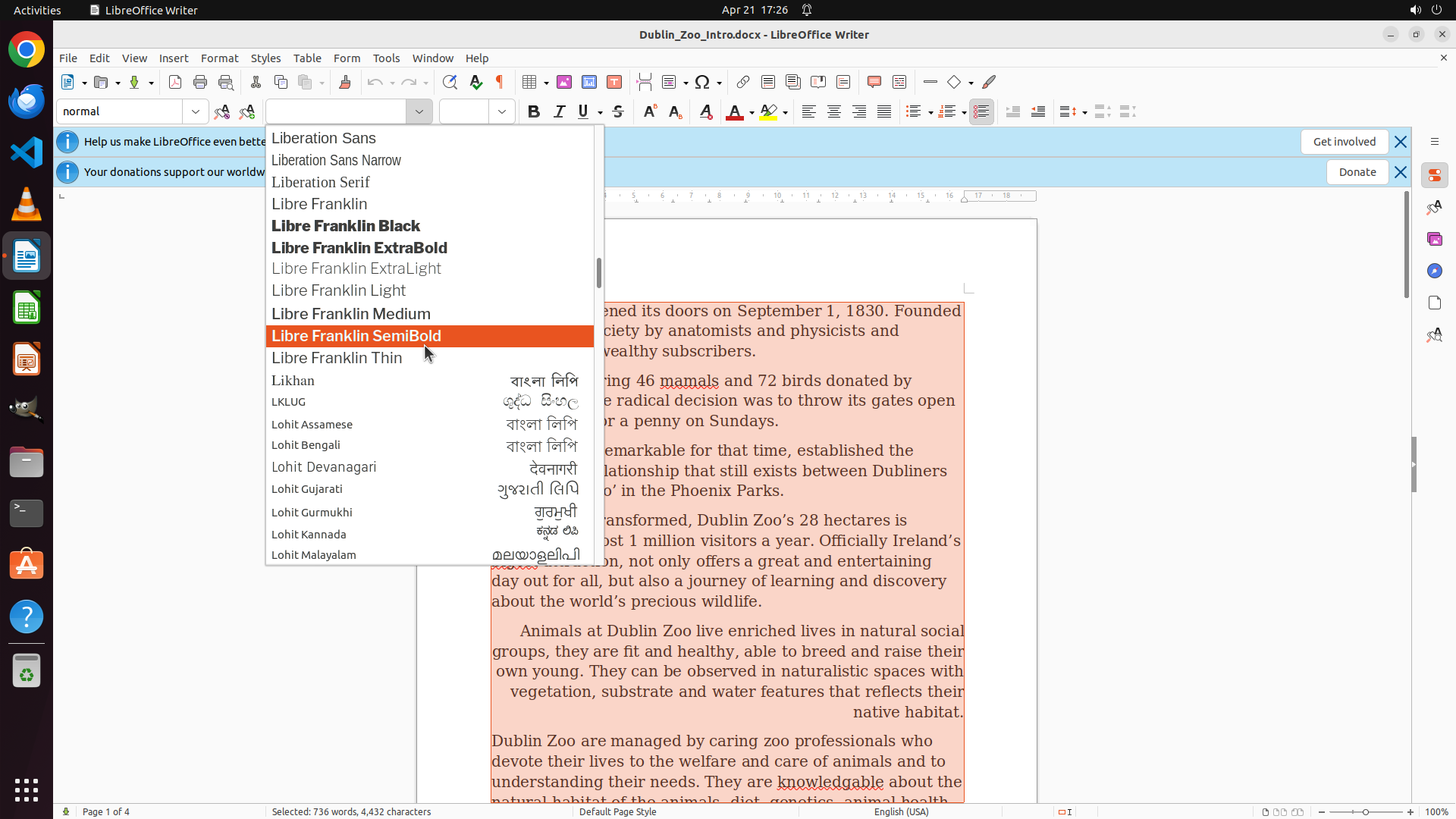Click the Export as PDF icon
The width and height of the screenshot is (1456, 819).
click(175, 82)
